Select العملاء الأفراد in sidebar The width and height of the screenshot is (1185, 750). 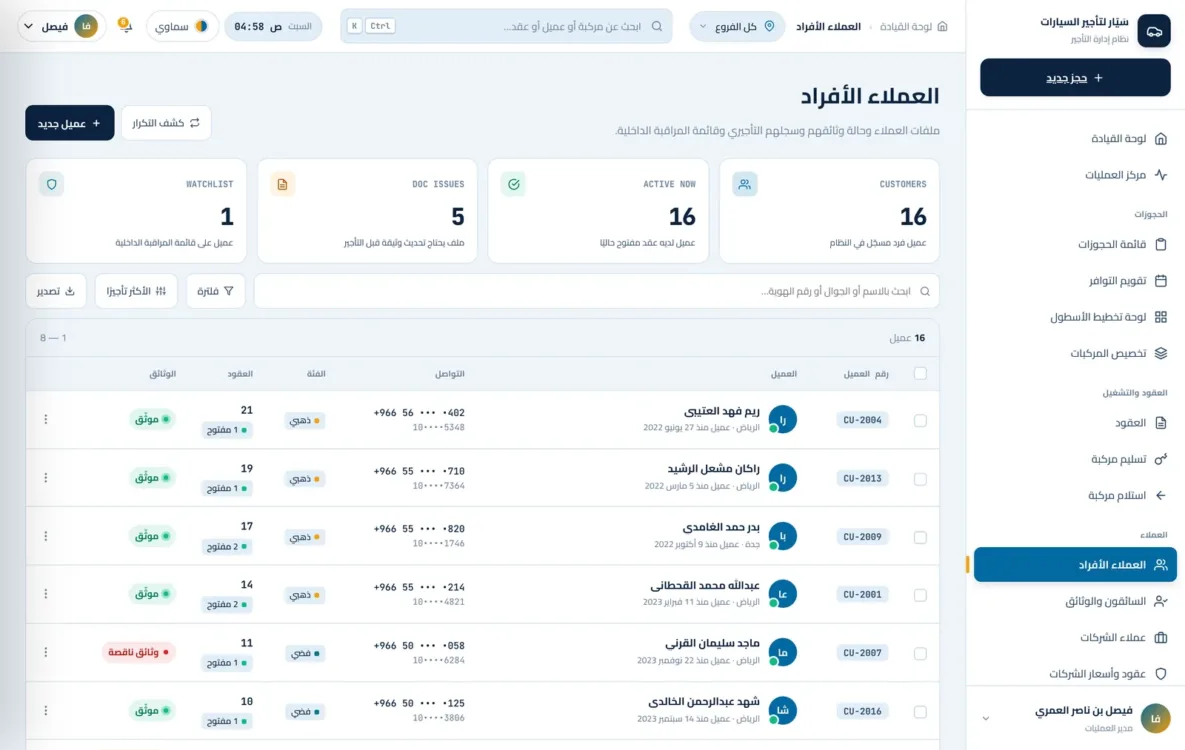click(1075, 565)
